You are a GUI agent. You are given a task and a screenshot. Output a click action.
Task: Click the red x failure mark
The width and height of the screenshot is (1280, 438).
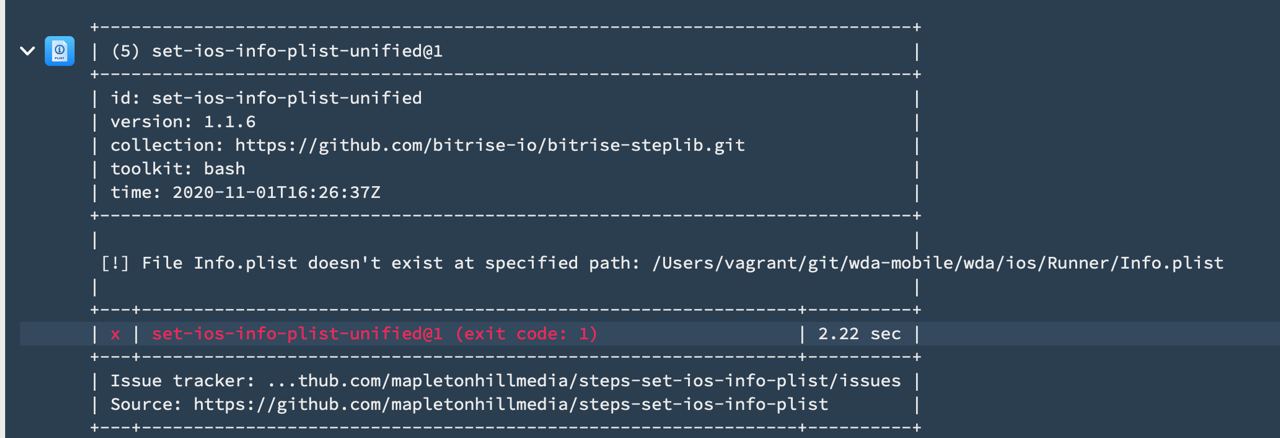[x=115, y=334]
